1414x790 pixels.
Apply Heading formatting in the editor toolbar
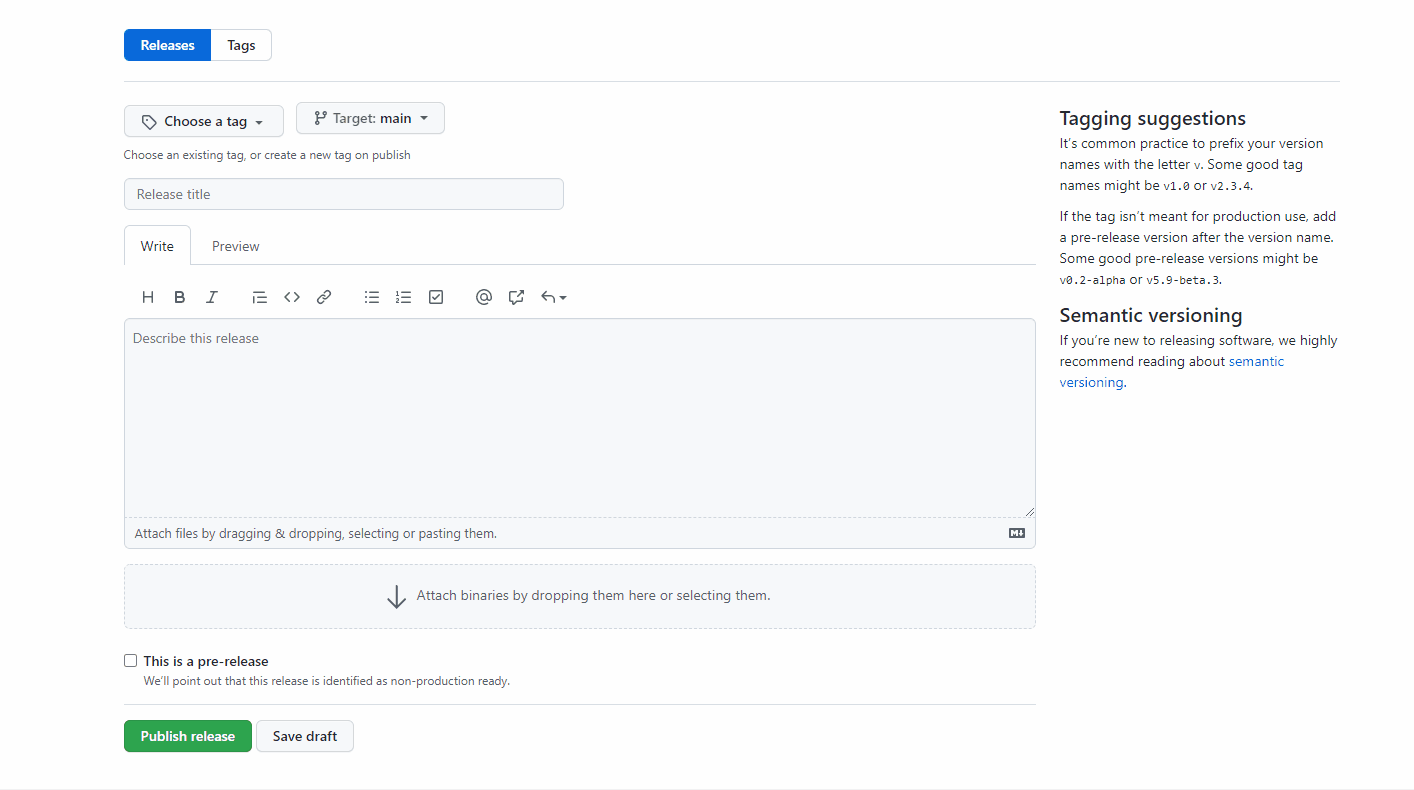click(147, 296)
